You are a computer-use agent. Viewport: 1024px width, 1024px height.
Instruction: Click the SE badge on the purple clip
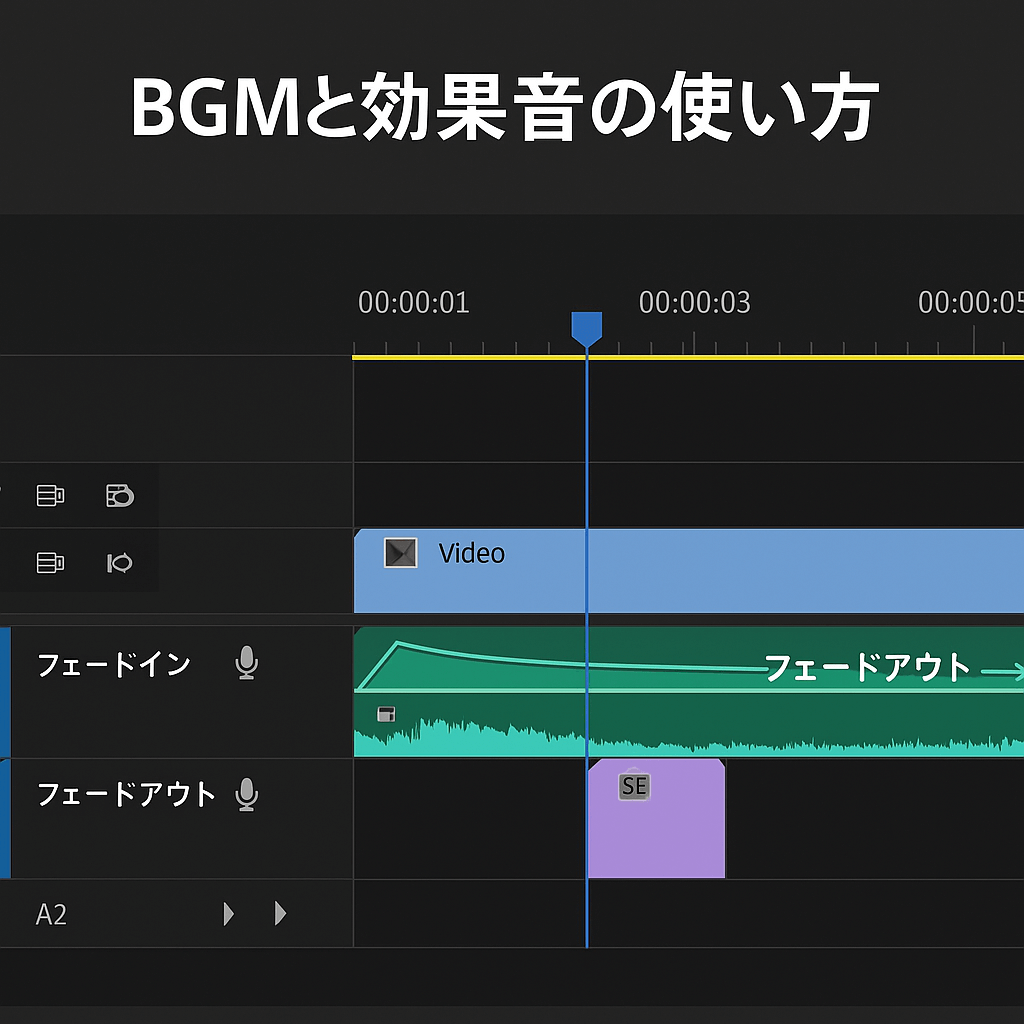pyautogui.click(x=634, y=786)
